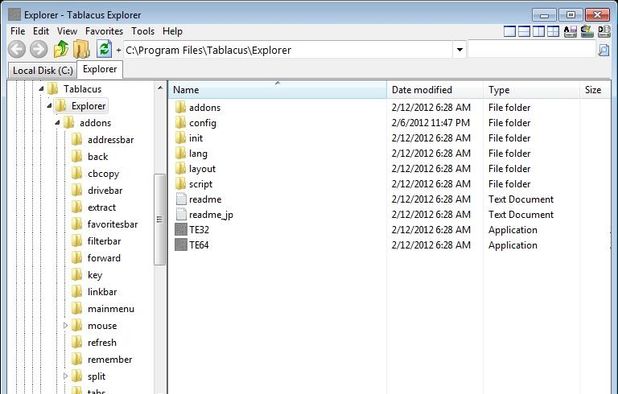
Task: Click the tree pane scrollbar thumb
Action: pos(160,219)
